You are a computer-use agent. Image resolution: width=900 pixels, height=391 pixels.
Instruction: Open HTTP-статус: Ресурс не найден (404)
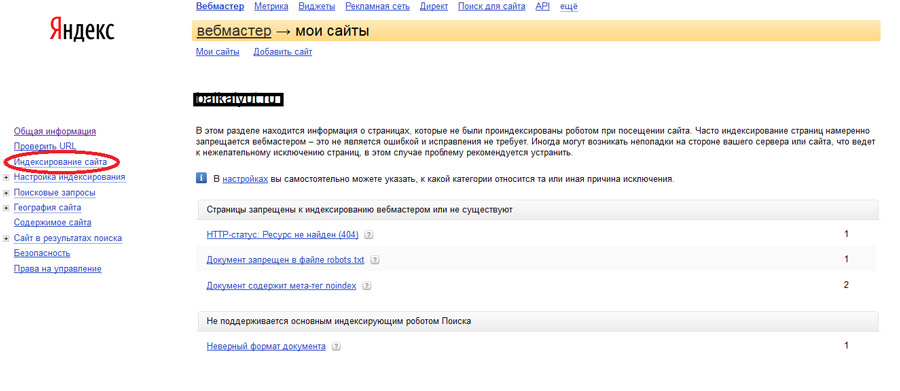pyautogui.click(x=282, y=235)
